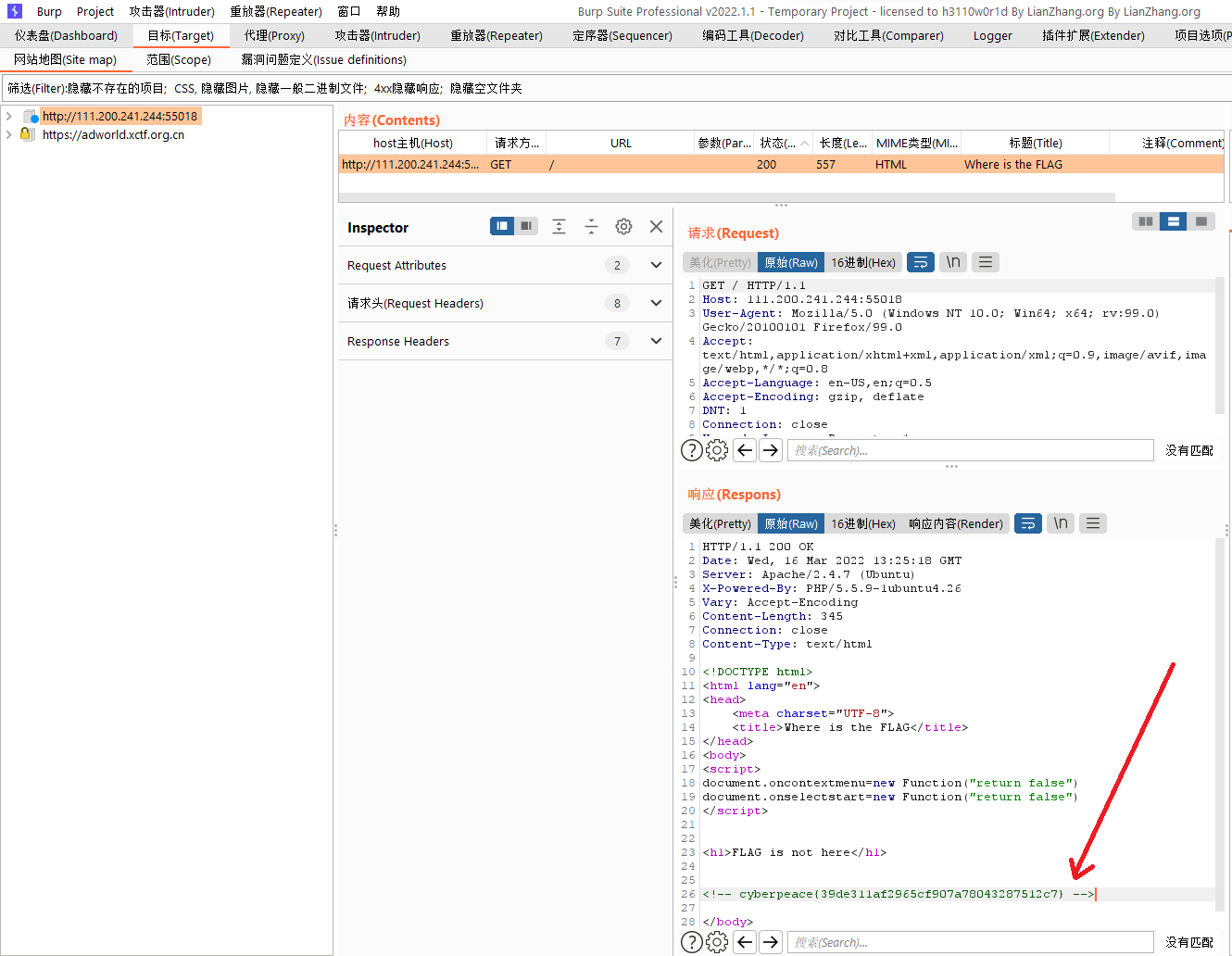The height and width of the screenshot is (956, 1232).
Task: Open request search help icon
Action: click(692, 450)
